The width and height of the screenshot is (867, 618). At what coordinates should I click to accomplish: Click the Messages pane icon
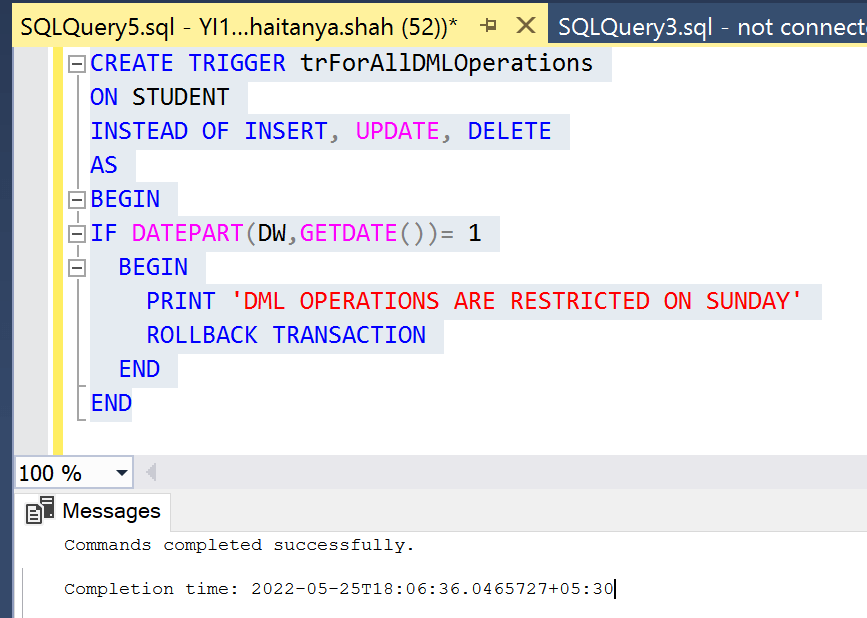40,510
